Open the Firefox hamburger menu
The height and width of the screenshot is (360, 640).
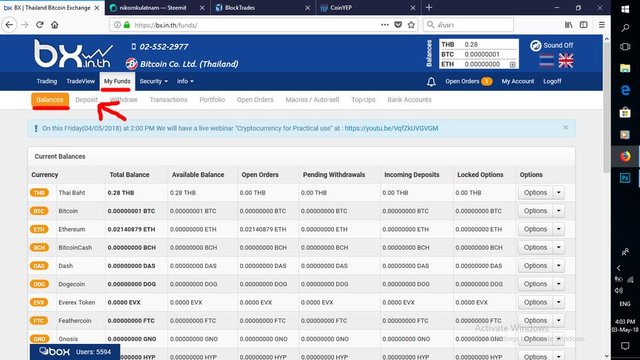[602, 25]
